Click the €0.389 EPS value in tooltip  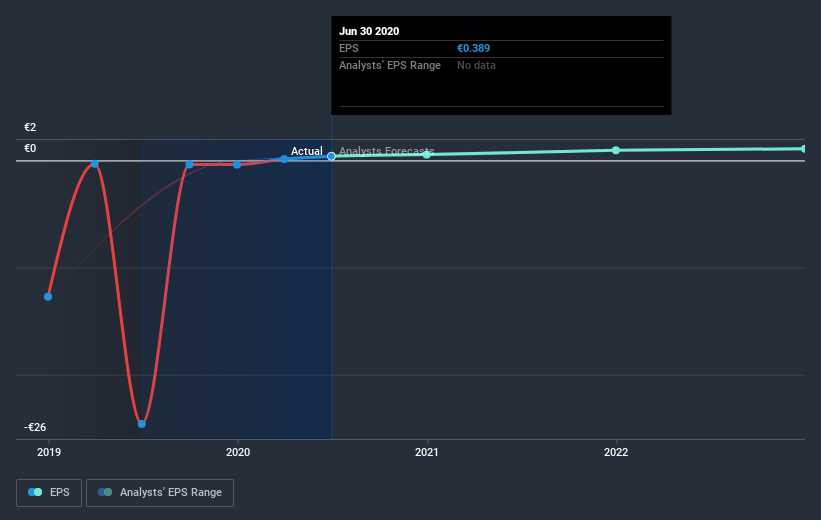tap(473, 48)
